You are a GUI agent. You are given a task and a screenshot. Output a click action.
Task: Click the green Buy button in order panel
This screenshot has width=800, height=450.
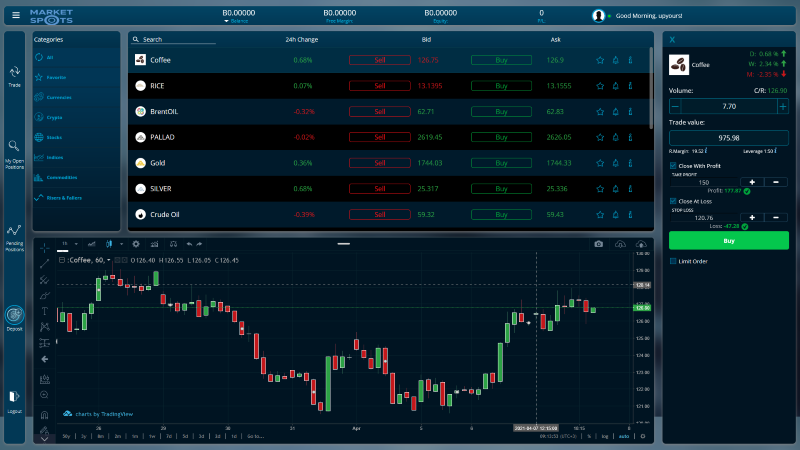(x=729, y=240)
